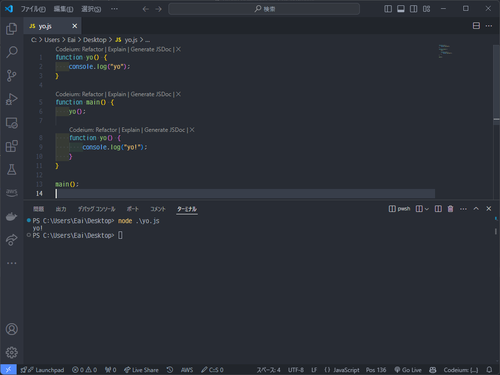
Task: Click the remote window indicator in status bar
Action: [x=8, y=370]
